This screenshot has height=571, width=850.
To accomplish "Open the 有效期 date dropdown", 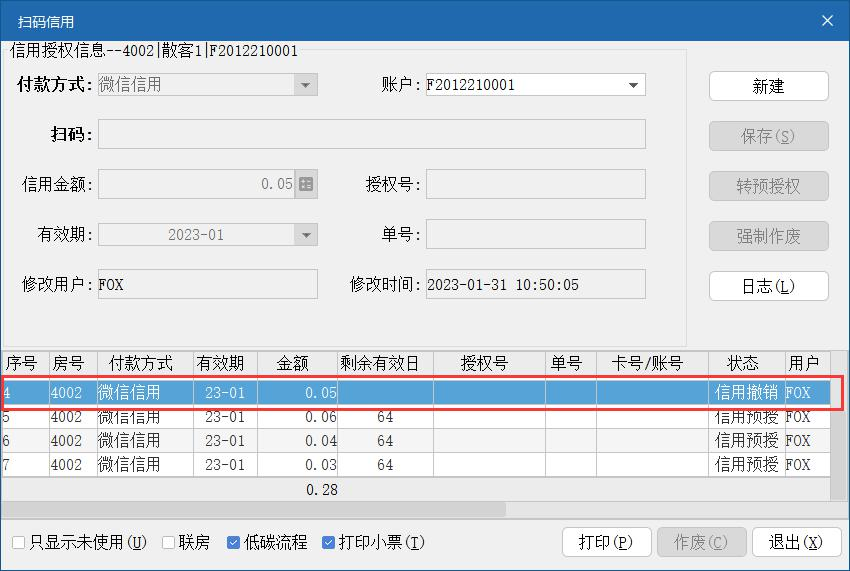I will coord(306,235).
